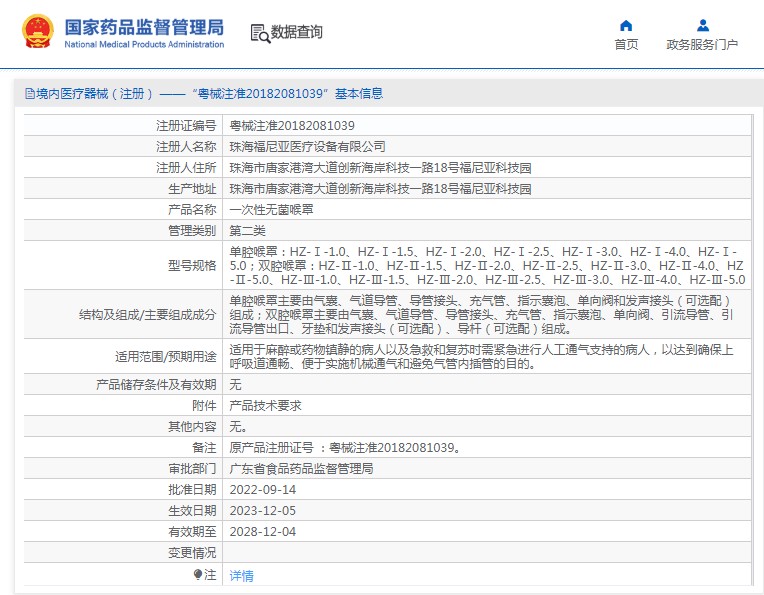This screenshot has width=764, height=595.
Task: Click the 审批部门 value 广东省食品药品监督管理局
Action: [x=301, y=468]
